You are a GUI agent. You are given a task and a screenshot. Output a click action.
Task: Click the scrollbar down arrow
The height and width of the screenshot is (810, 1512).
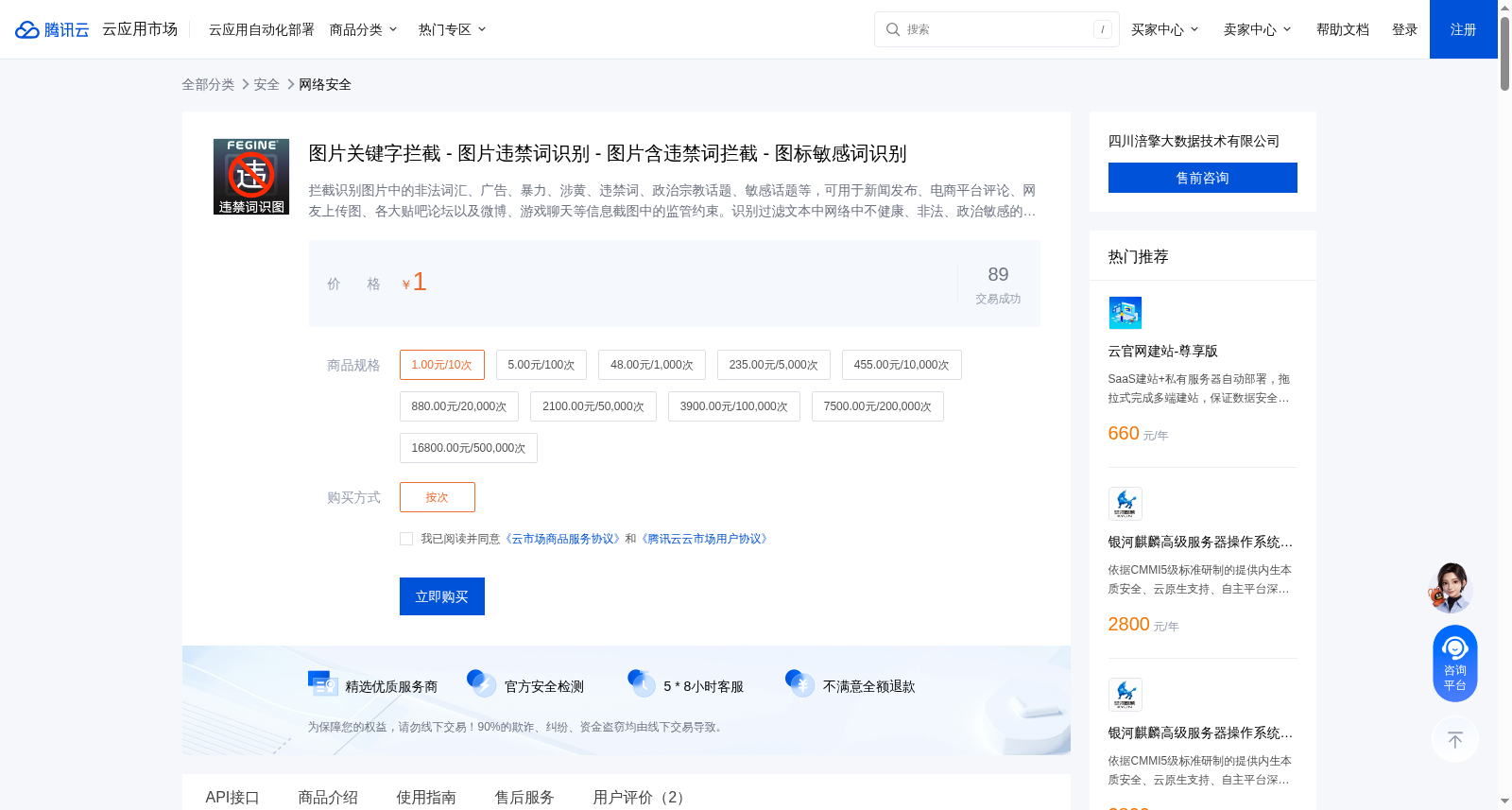[1504, 801]
